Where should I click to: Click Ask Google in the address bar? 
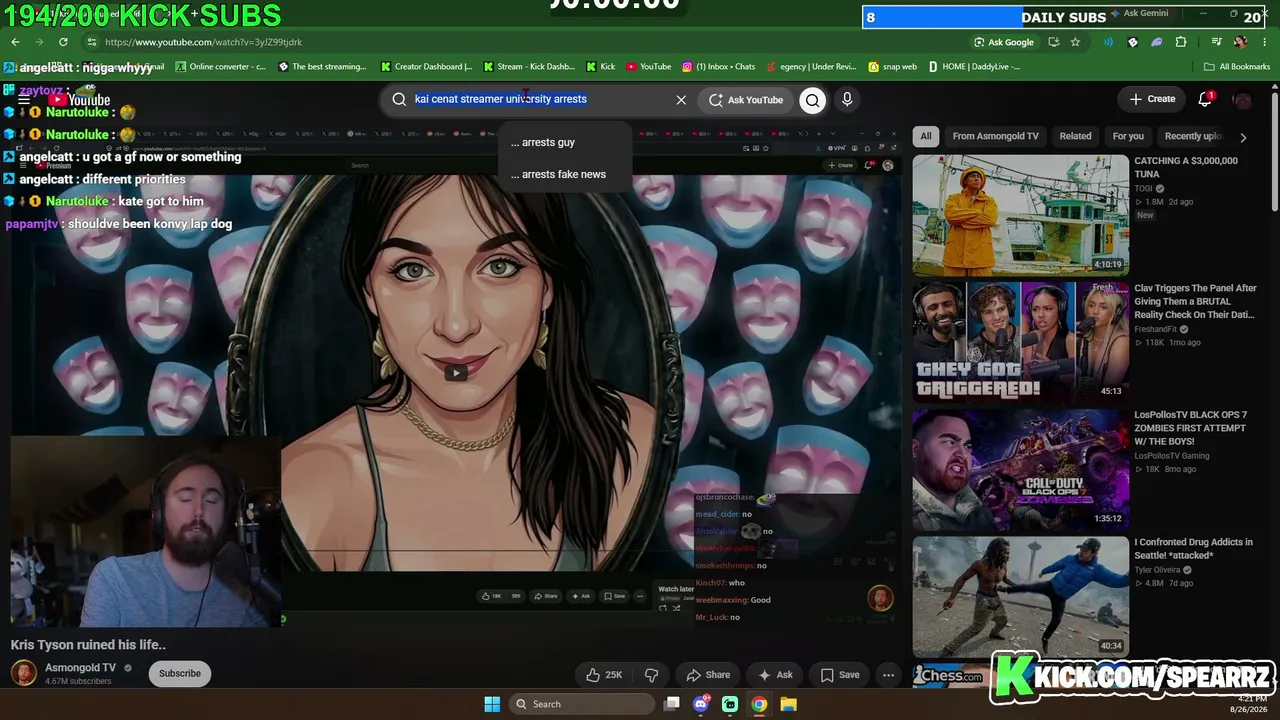click(x=1004, y=42)
